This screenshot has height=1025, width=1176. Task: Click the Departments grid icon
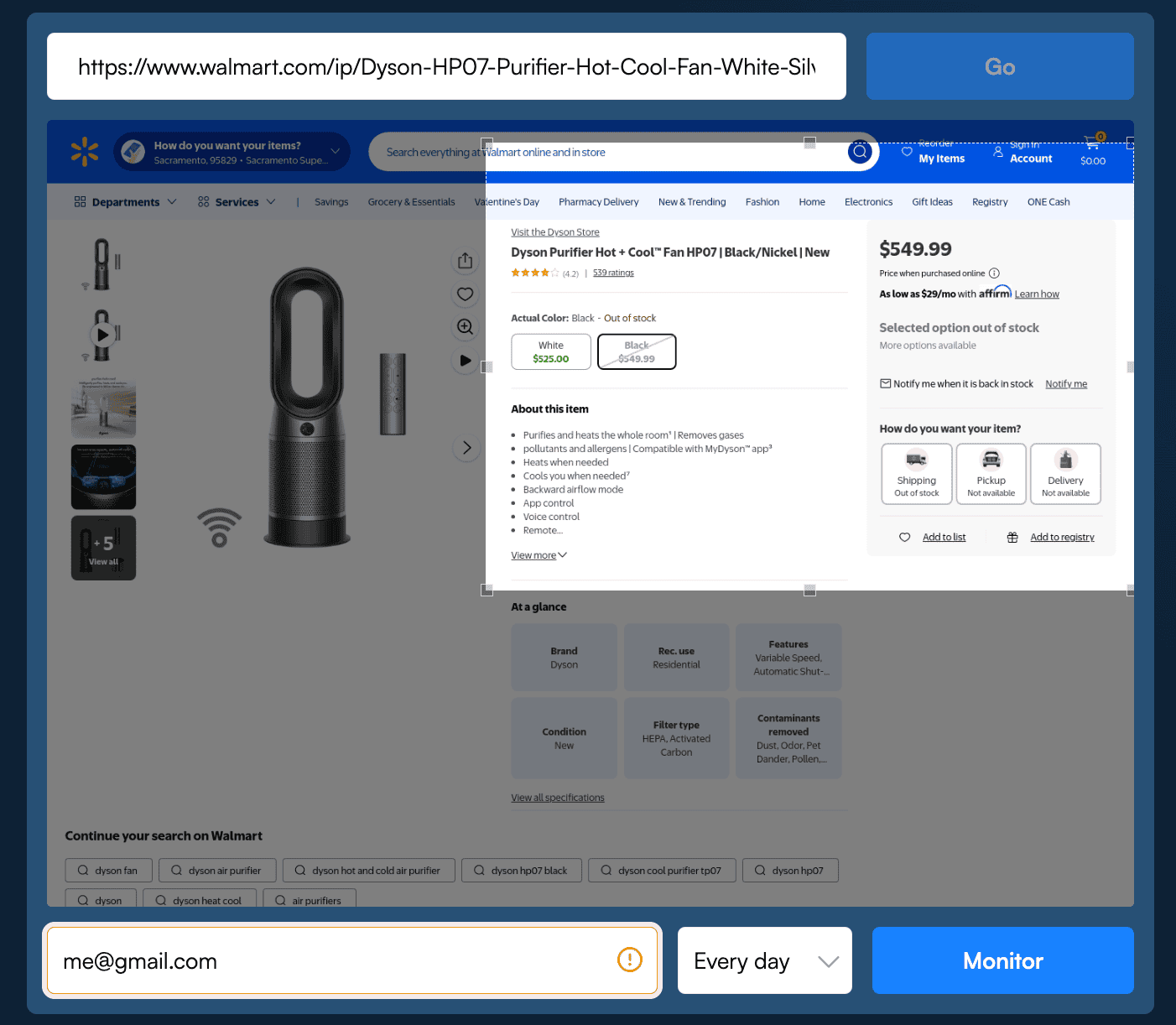coord(81,201)
